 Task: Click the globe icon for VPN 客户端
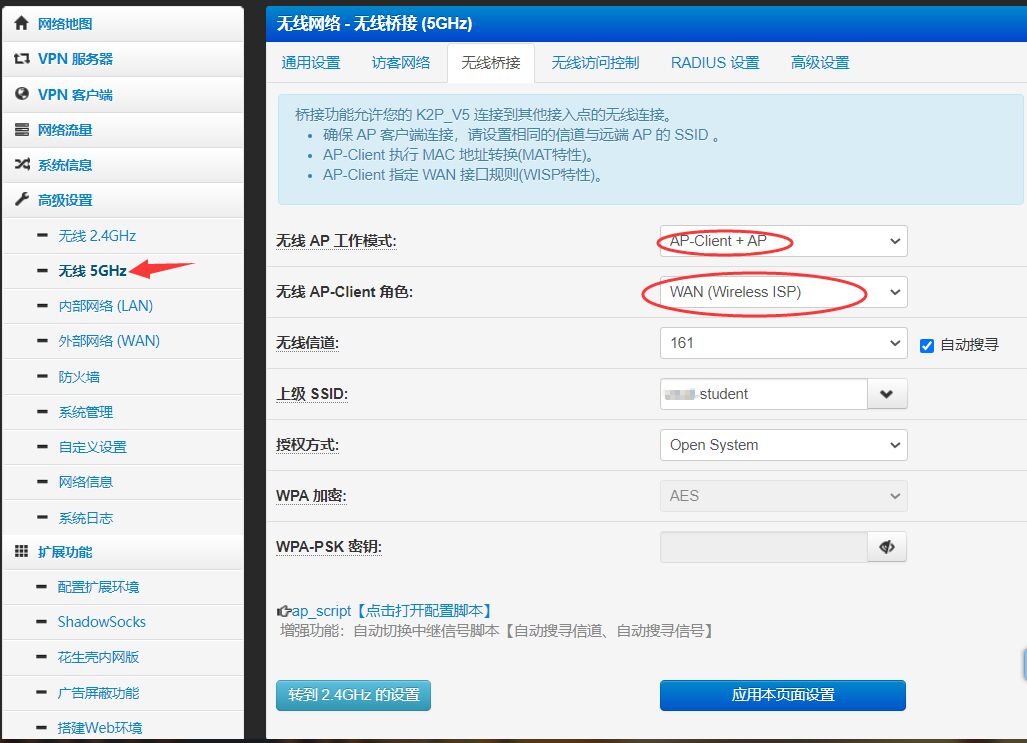click(x=21, y=94)
